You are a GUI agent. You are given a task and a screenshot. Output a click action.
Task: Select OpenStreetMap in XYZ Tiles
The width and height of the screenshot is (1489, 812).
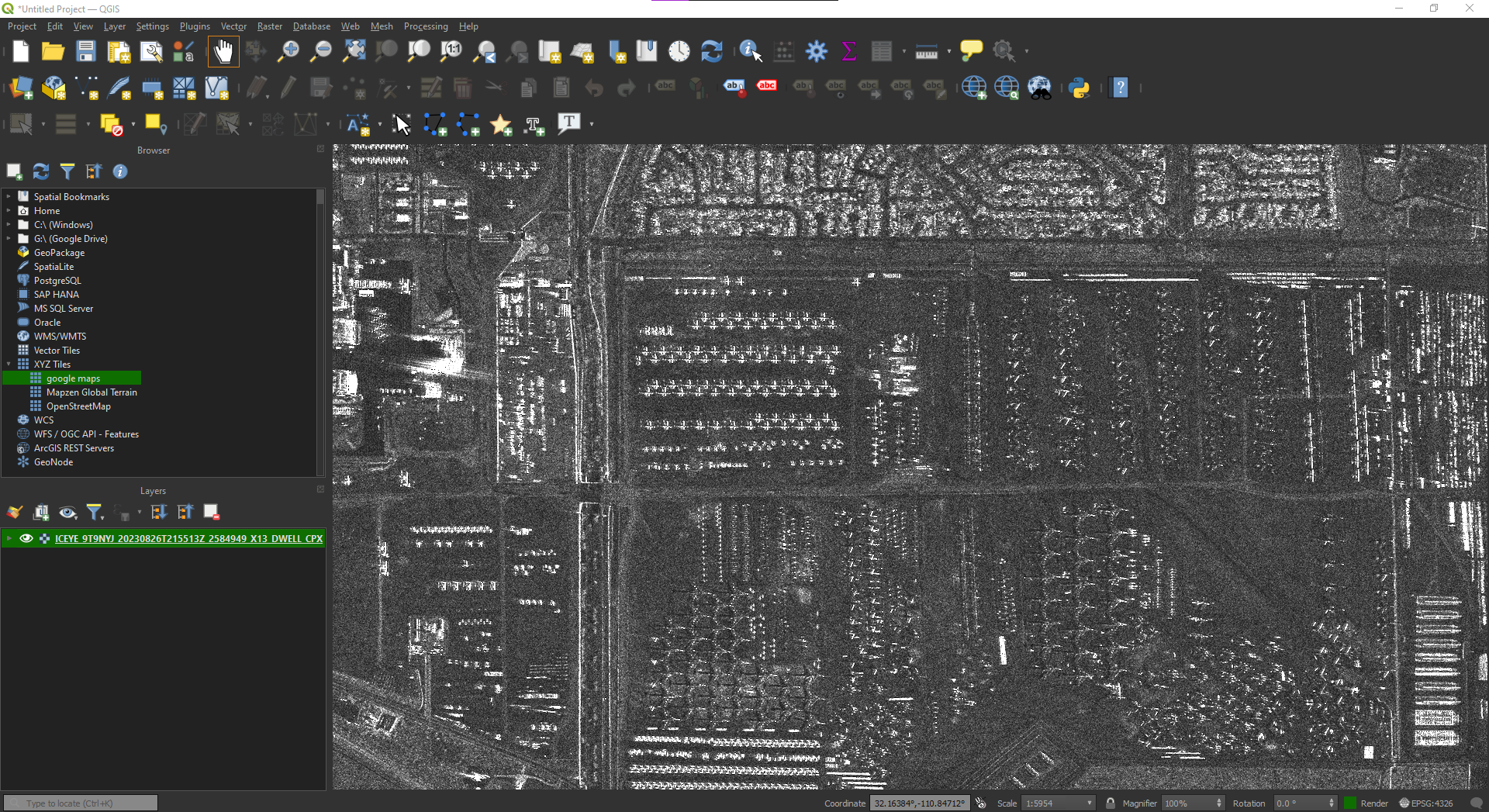(x=78, y=406)
